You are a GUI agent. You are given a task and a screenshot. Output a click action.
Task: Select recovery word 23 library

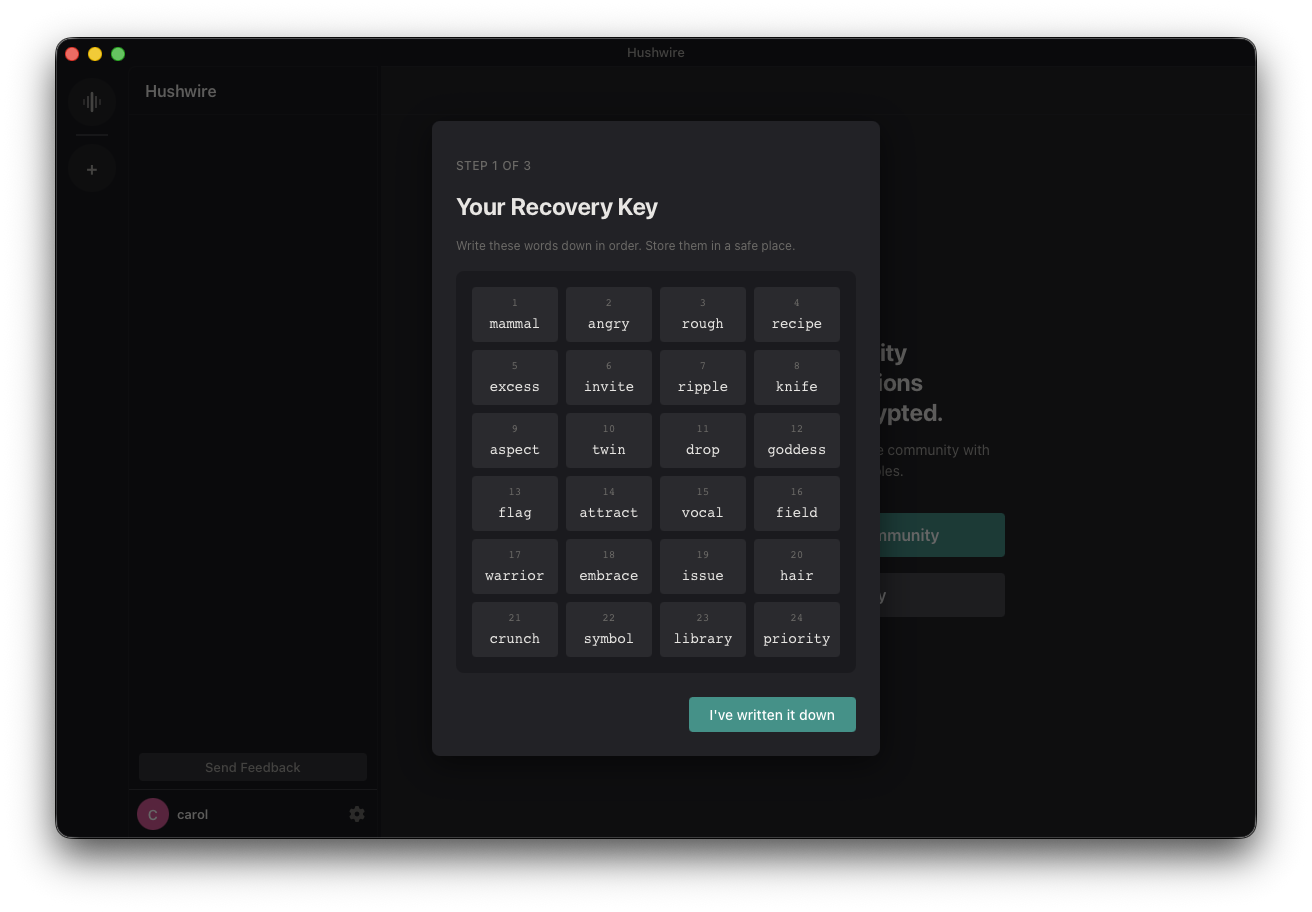click(703, 629)
